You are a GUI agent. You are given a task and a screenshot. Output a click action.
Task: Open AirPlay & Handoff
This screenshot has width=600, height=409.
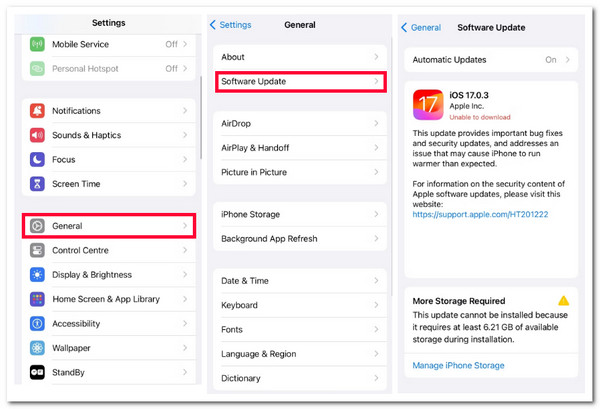pos(300,148)
